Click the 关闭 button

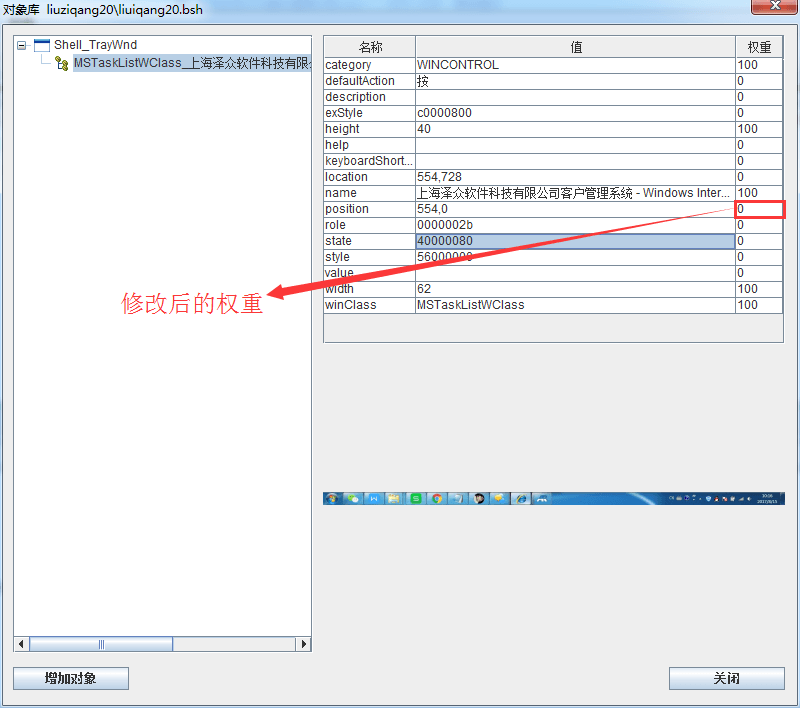tap(726, 678)
